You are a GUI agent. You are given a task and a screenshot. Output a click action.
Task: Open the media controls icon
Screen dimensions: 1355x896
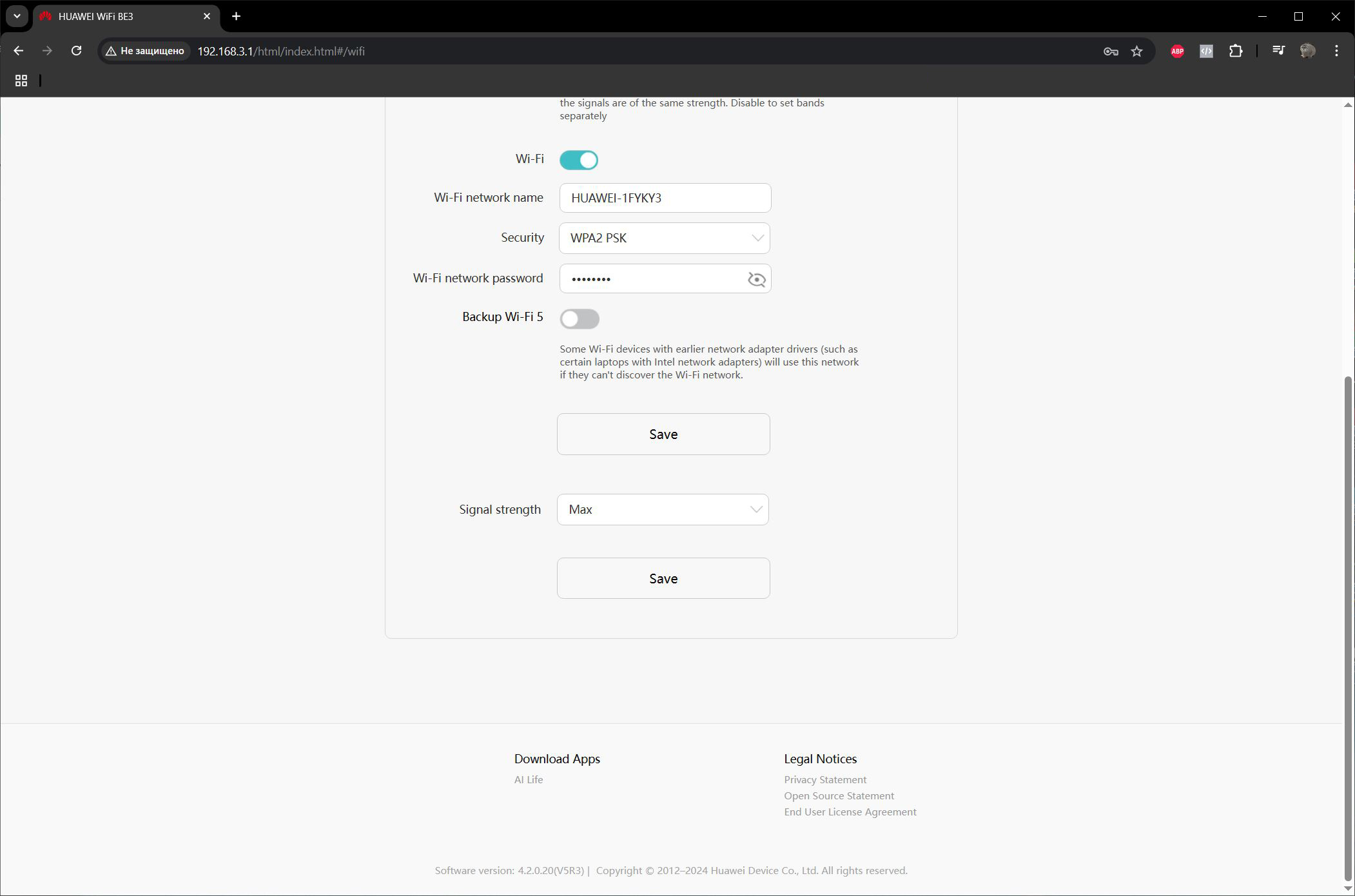tap(1278, 51)
